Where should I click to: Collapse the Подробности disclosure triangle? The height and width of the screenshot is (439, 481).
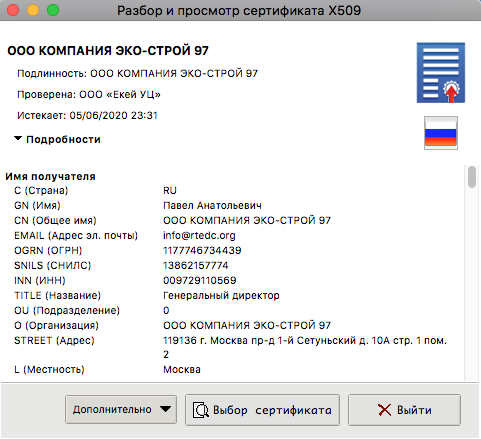pos(18,139)
